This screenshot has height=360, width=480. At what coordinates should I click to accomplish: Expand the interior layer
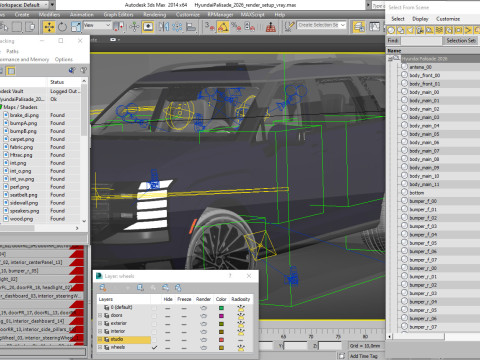[100, 331]
